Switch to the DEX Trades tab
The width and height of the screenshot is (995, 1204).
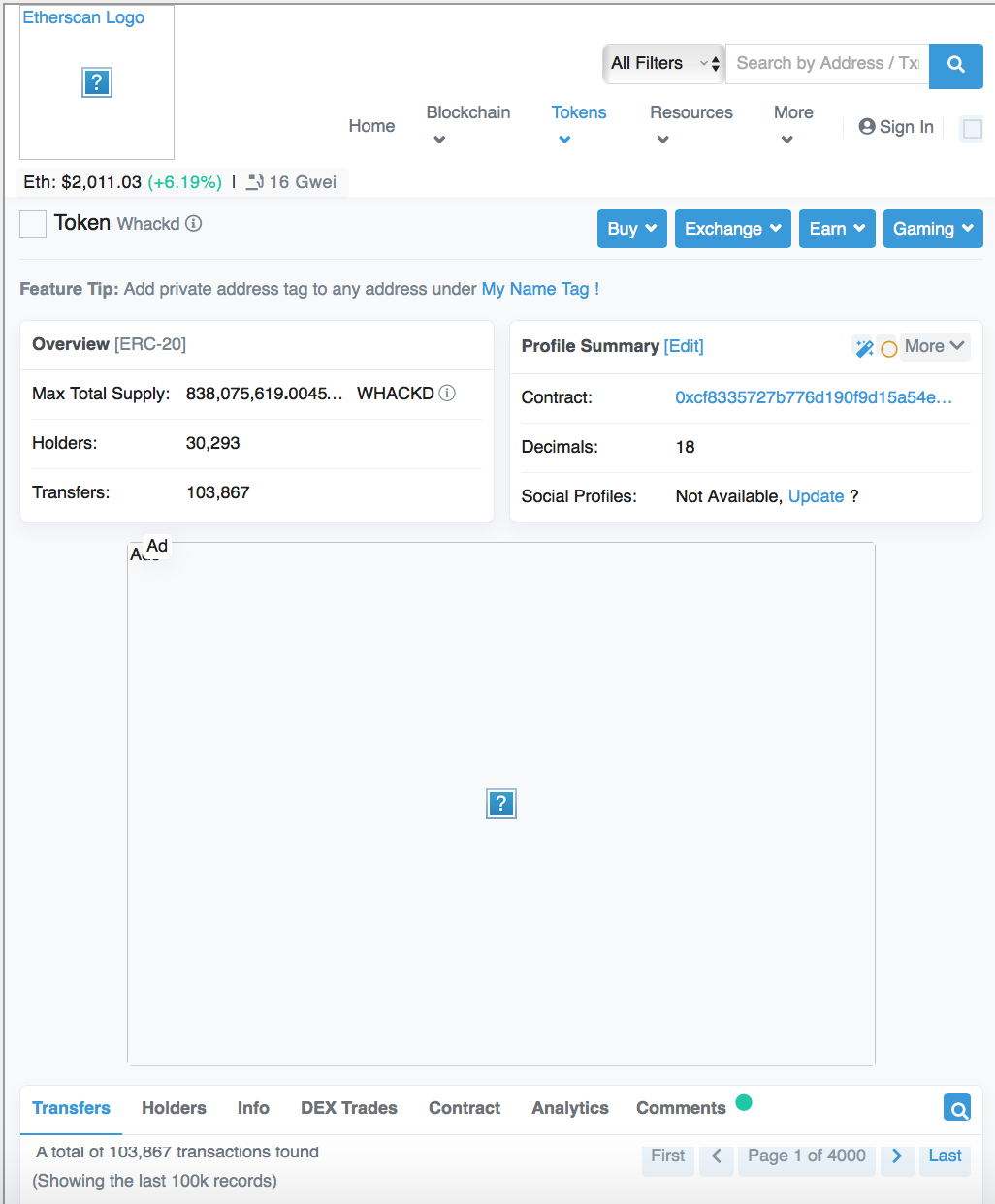pyautogui.click(x=349, y=1108)
